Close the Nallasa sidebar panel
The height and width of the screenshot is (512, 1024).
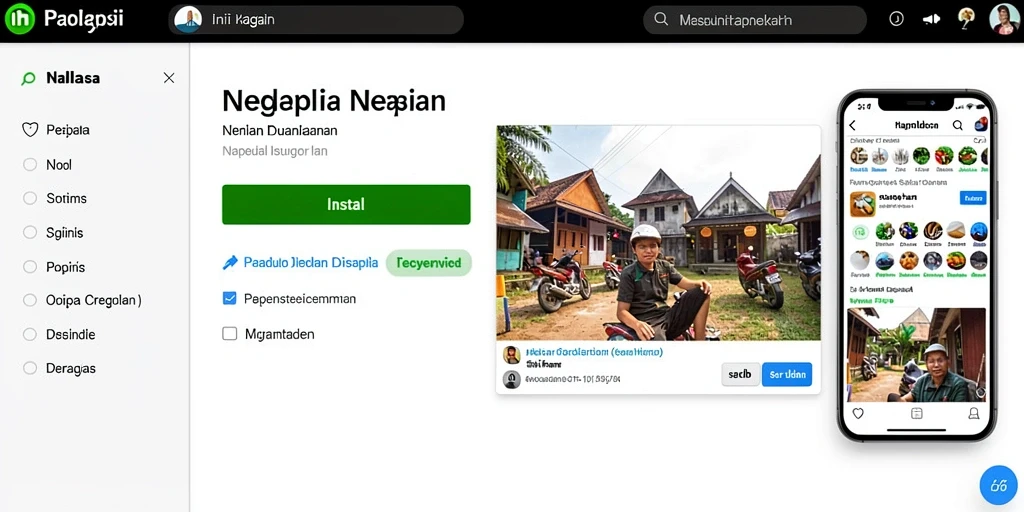[x=168, y=78]
